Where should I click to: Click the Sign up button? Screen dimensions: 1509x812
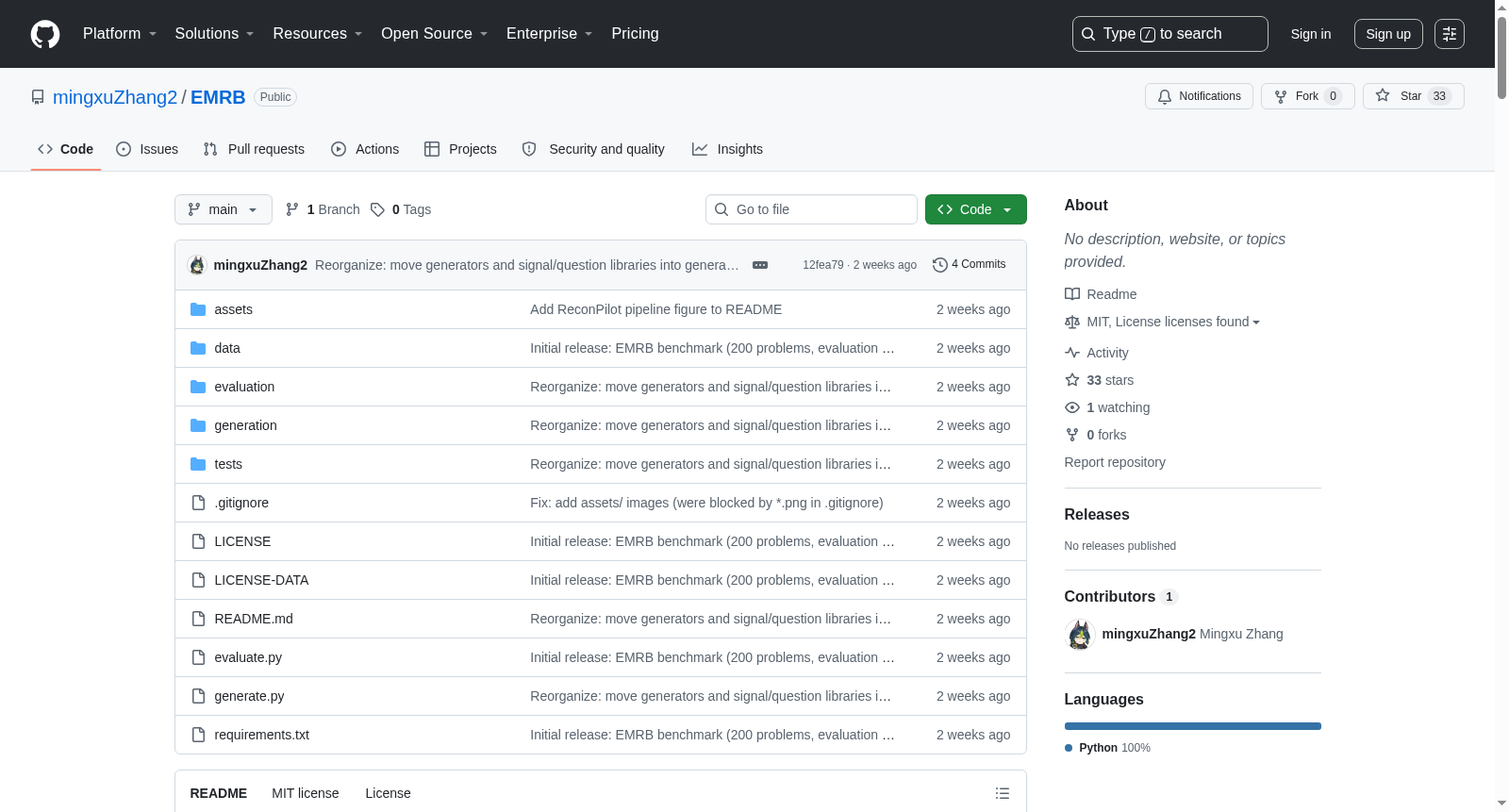coord(1388,34)
